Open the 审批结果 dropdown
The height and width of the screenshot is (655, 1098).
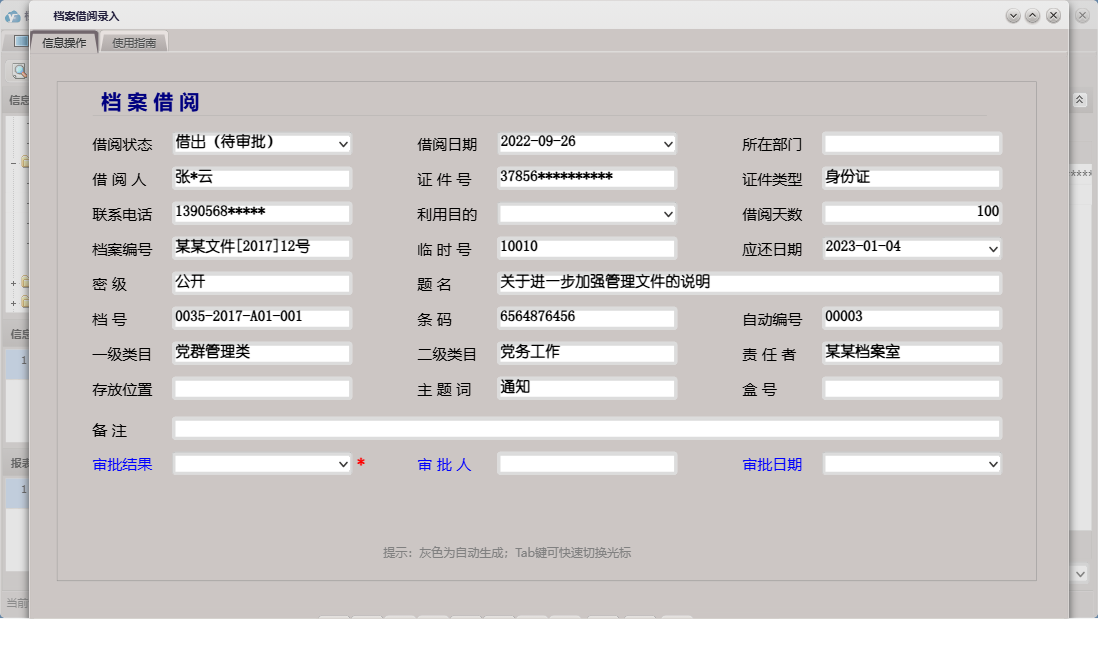click(343, 463)
